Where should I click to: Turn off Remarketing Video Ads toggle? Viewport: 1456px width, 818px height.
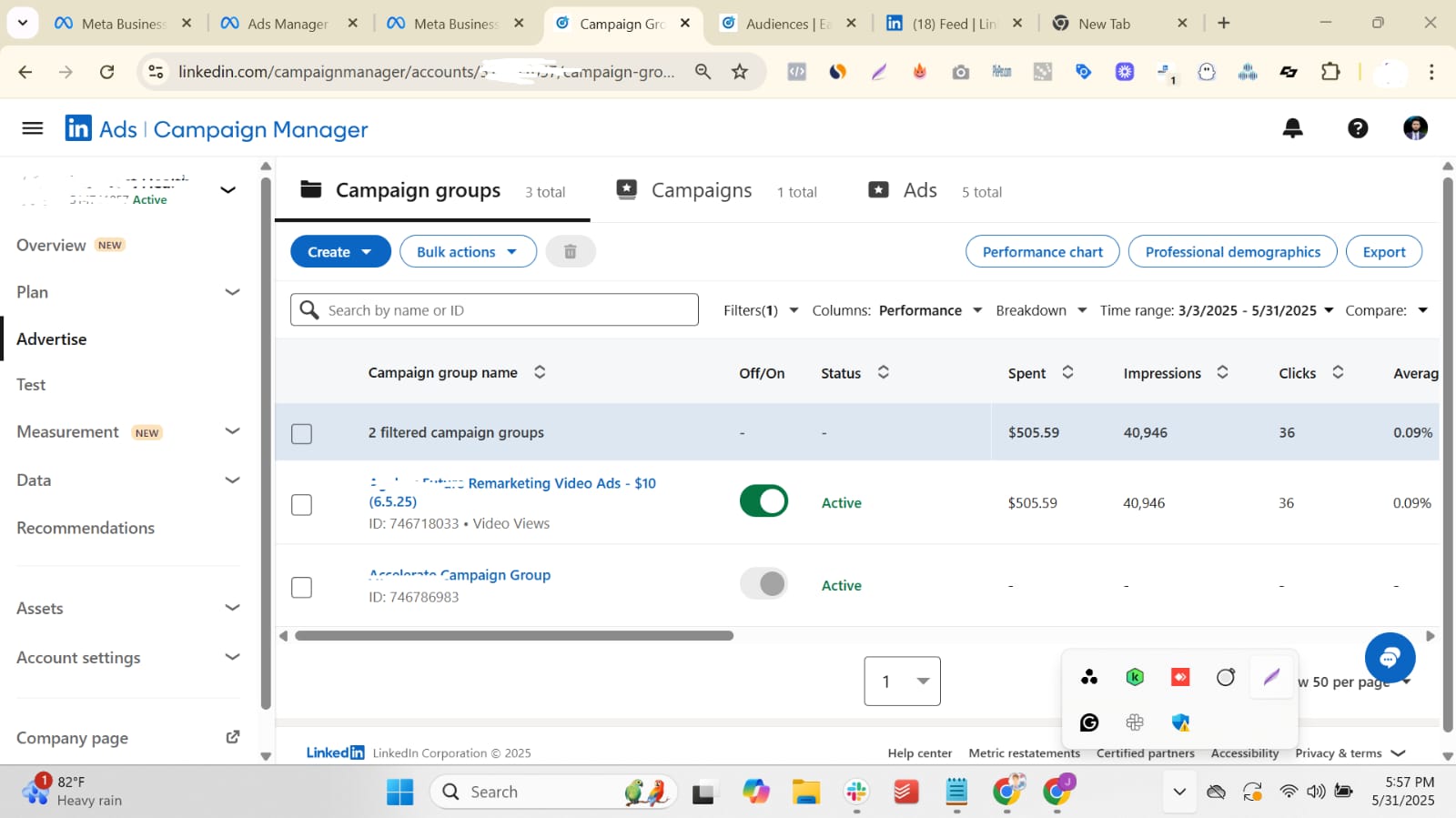[x=763, y=500]
